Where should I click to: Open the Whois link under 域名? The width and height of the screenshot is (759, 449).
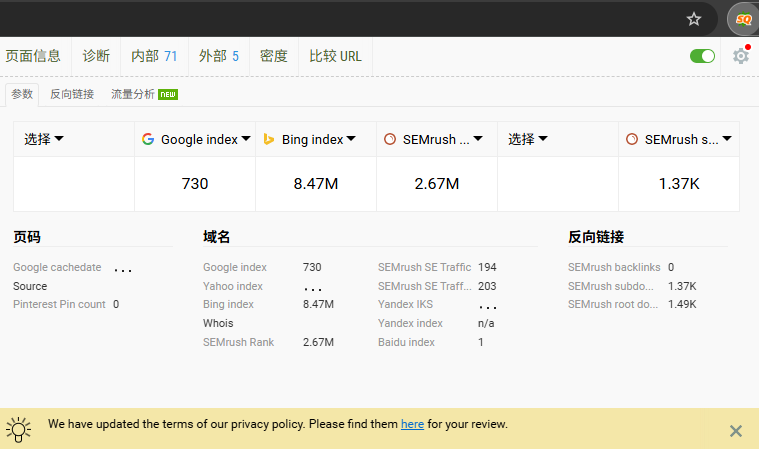point(218,323)
